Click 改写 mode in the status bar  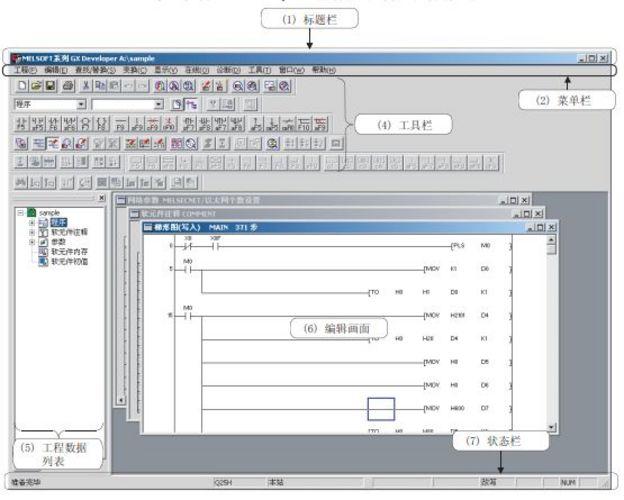point(488,482)
